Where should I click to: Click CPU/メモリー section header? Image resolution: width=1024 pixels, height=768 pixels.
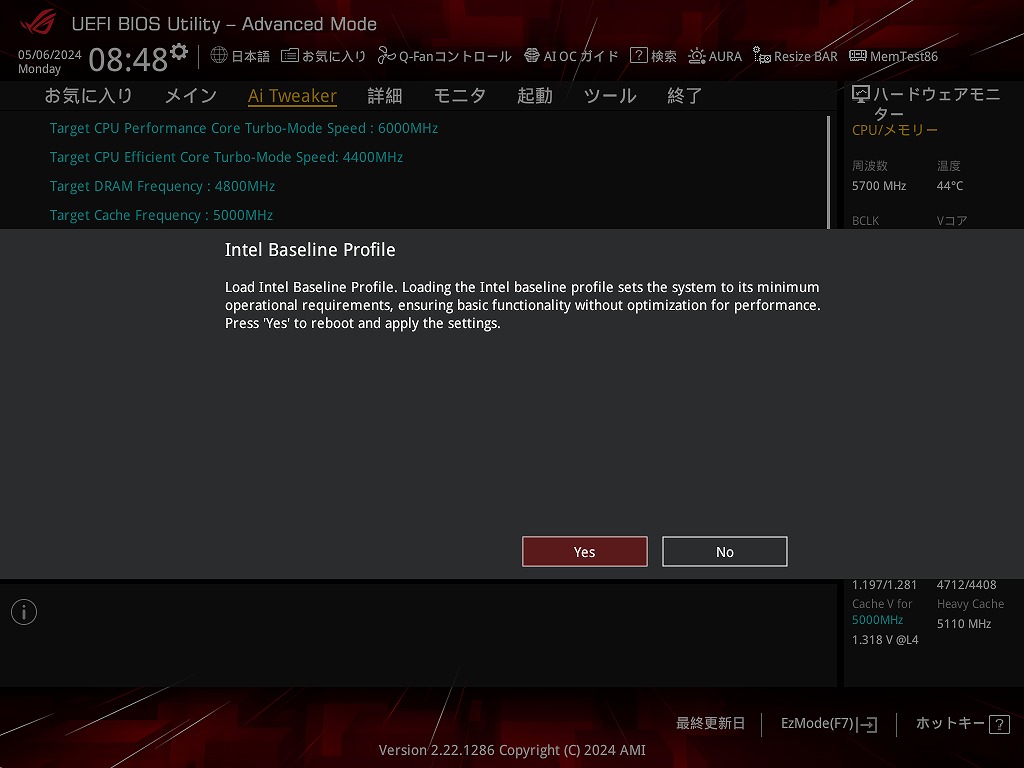click(x=895, y=131)
